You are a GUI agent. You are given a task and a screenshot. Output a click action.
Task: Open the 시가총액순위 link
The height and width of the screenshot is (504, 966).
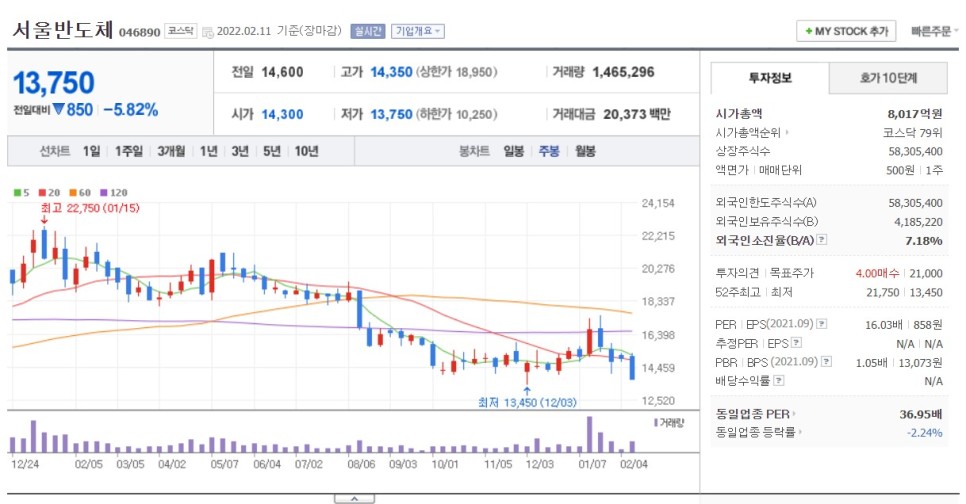(x=752, y=132)
